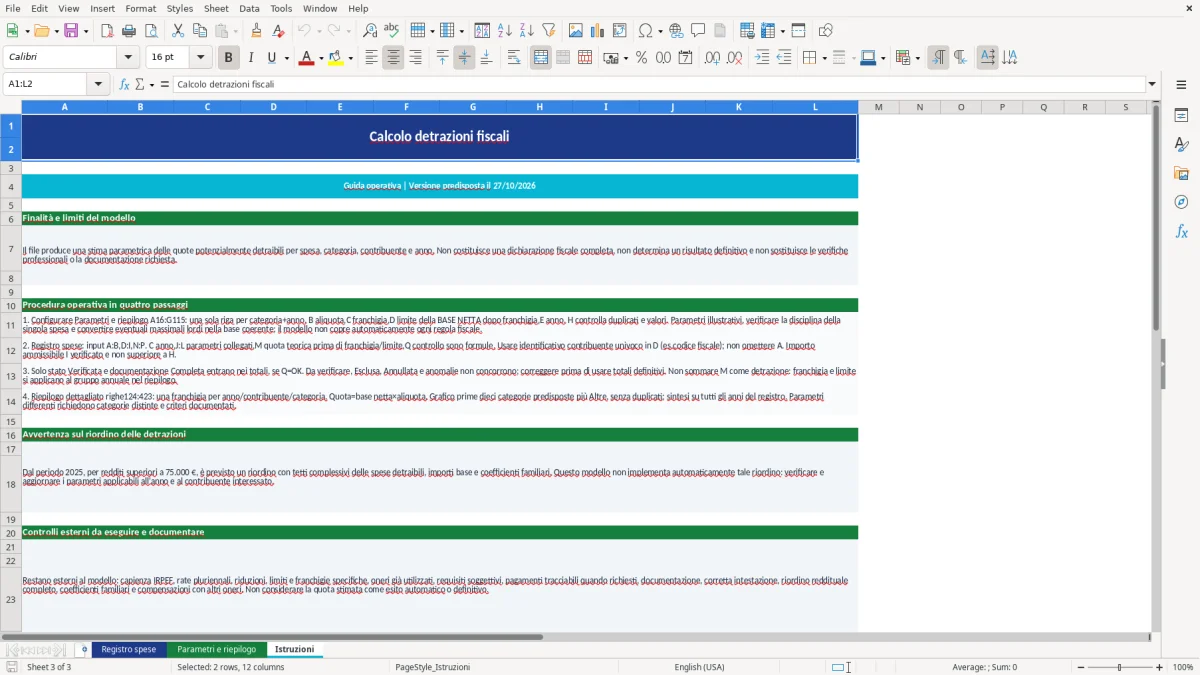This screenshot has height=675, width=1200.
Task: Apply the red font color swatch
Action: tap(305, 58)
